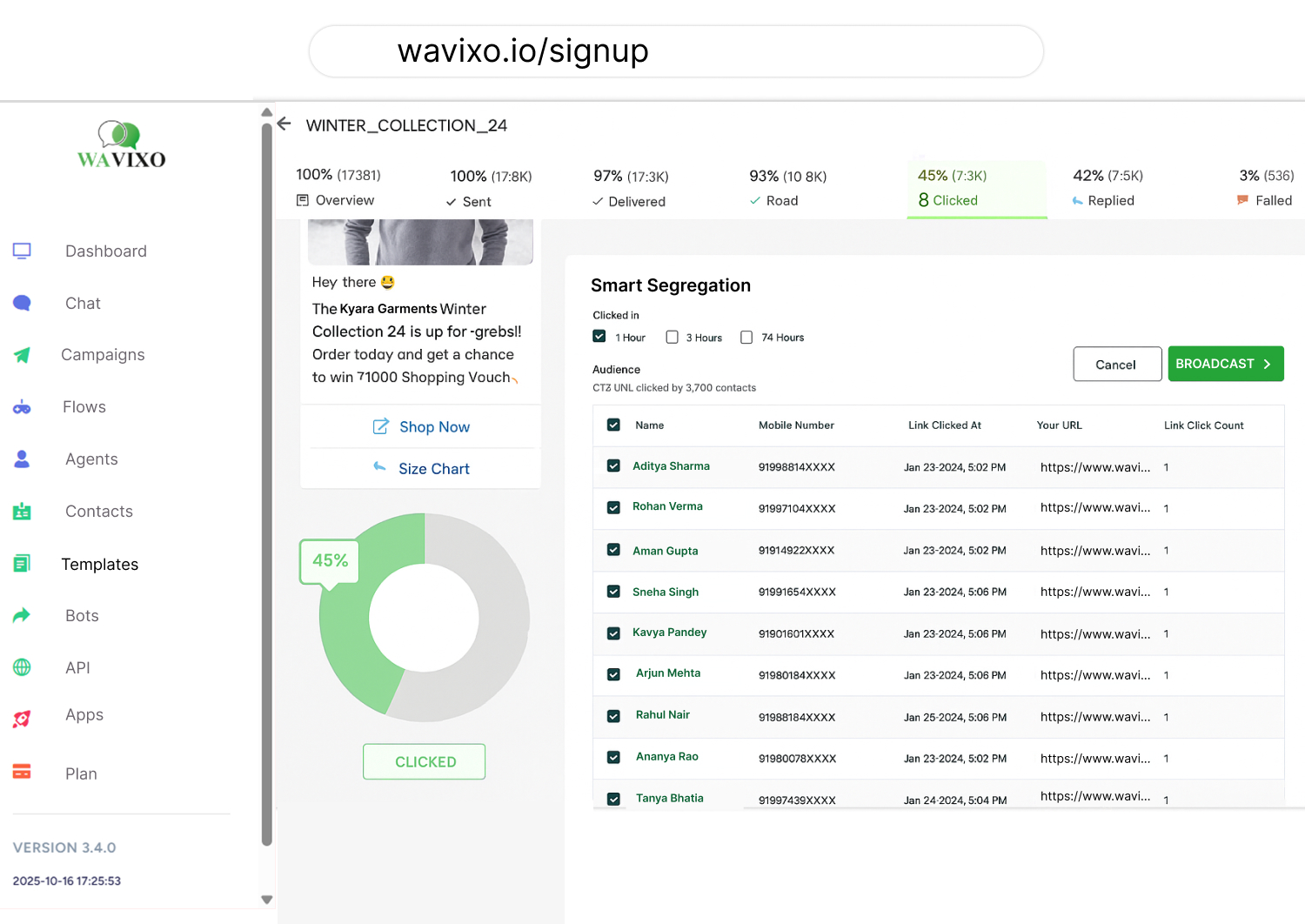Screen dimensions: 1305x924
Task: Click the Apps rocket icon
Action: [x=22, y=719]
